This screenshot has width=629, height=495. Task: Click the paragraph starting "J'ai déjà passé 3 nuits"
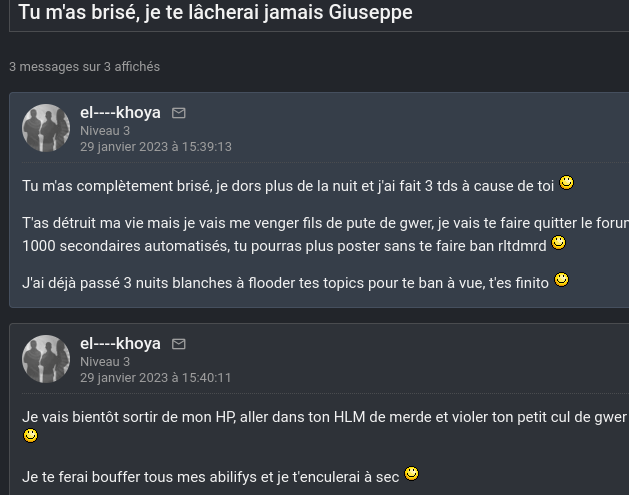point(285,283)
